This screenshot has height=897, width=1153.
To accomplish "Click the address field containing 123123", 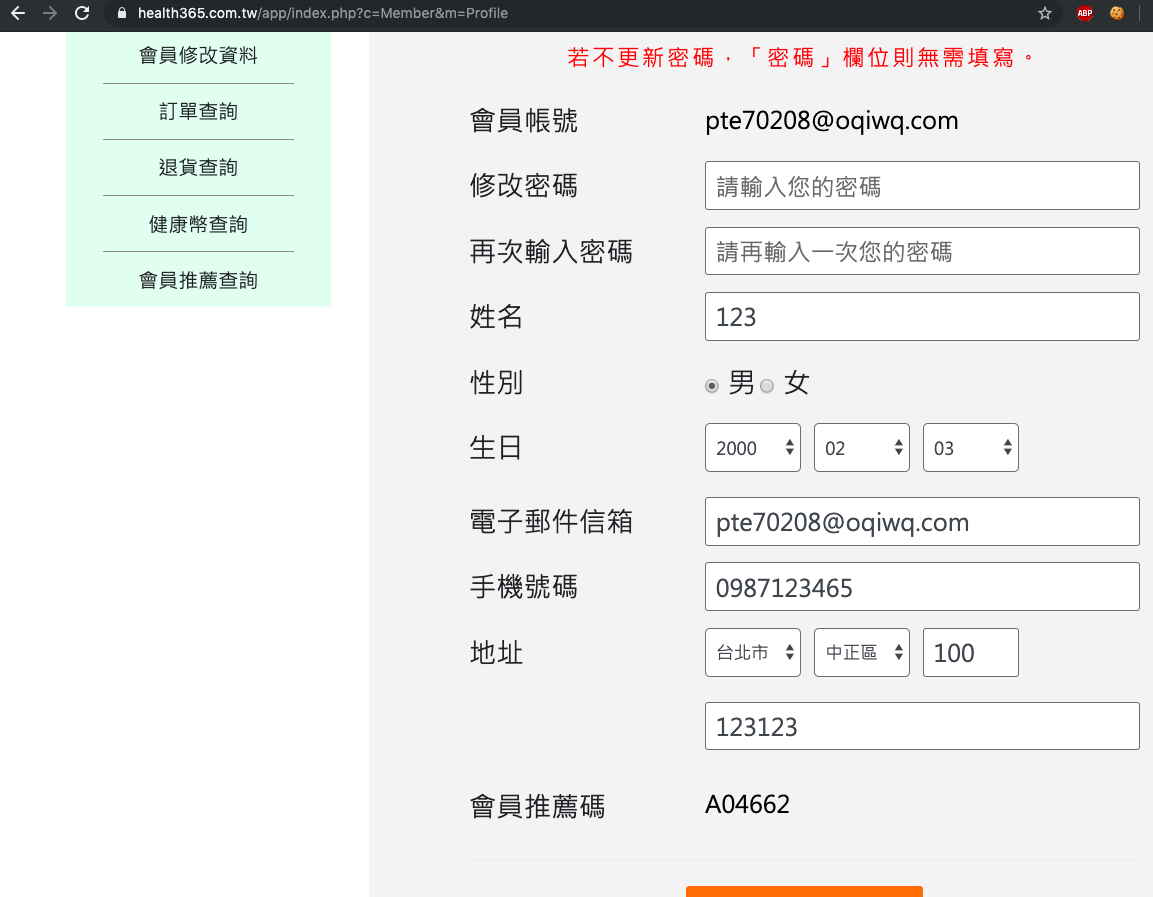I will pyautogui.click(x=922, y=726).
